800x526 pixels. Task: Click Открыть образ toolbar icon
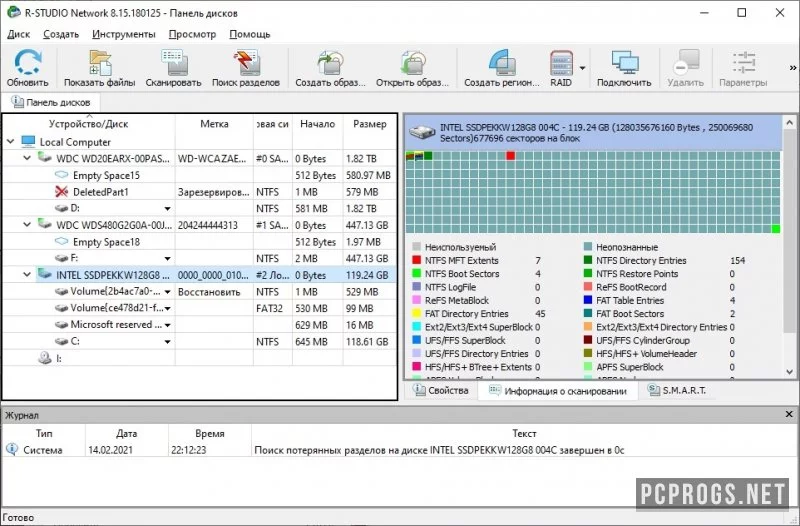pos(412,68)
